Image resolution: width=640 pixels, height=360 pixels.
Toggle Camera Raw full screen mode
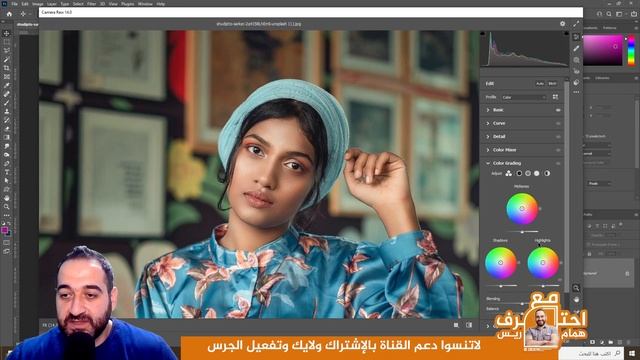pyautogui.click(x=576, y=24)
